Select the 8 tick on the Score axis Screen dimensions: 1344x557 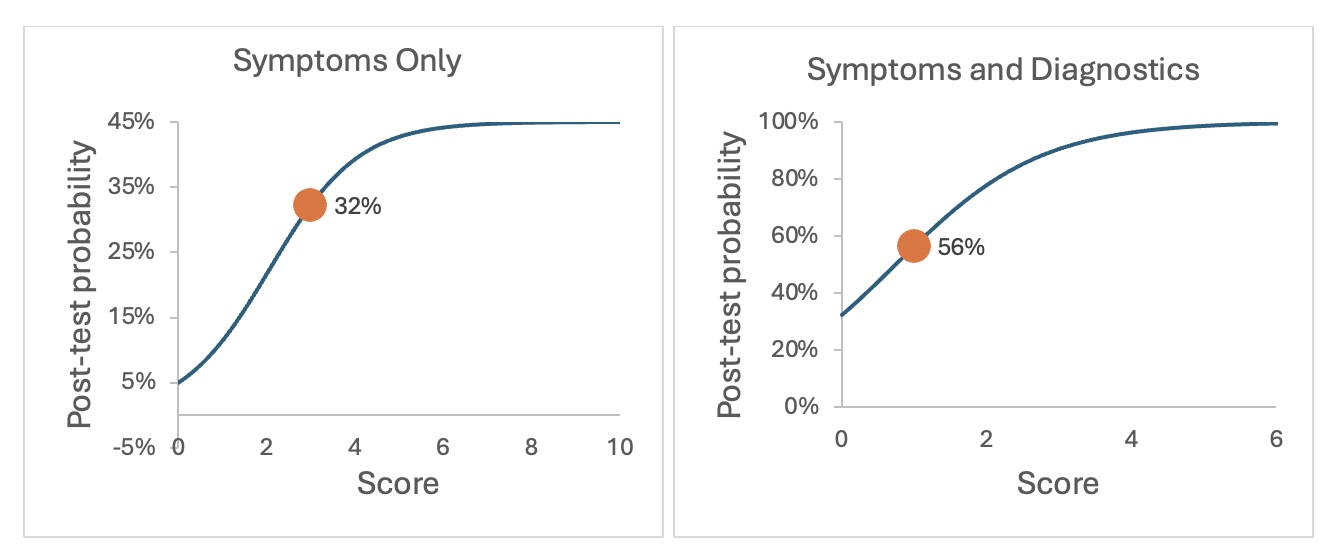click(x=531, y=447)
